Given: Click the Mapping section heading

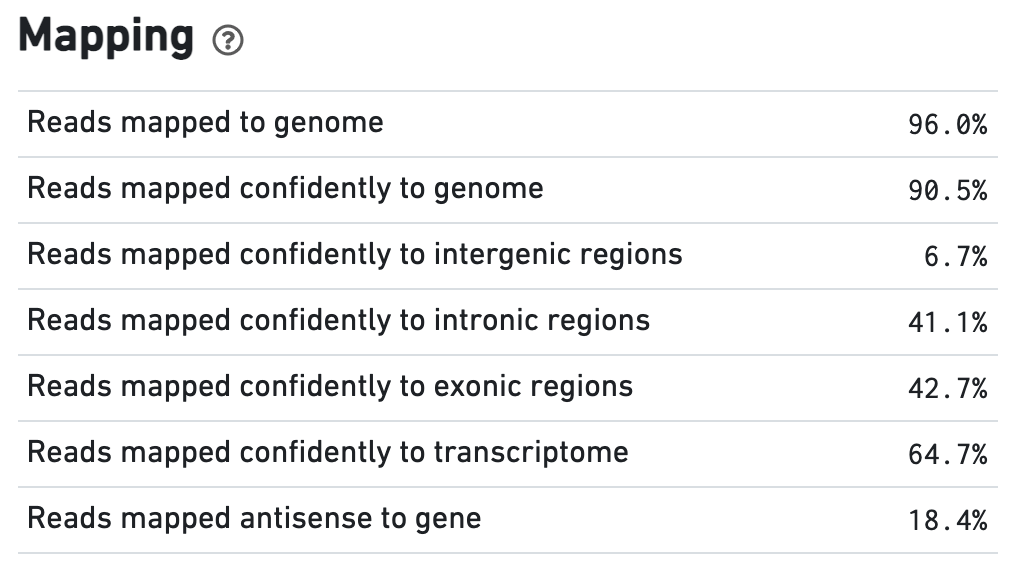Looking at the screenshot, I should (x=106, y=36).
